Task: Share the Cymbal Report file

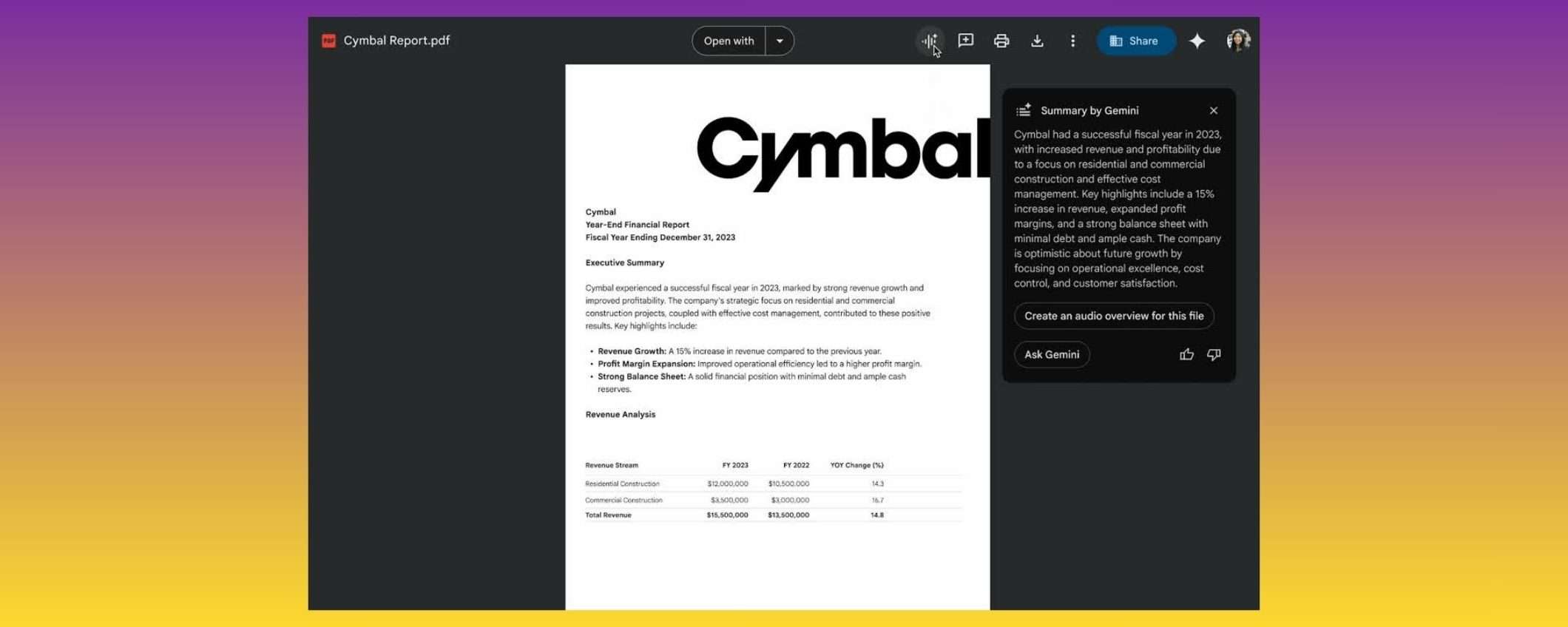Action: (x=1135, y=41)
